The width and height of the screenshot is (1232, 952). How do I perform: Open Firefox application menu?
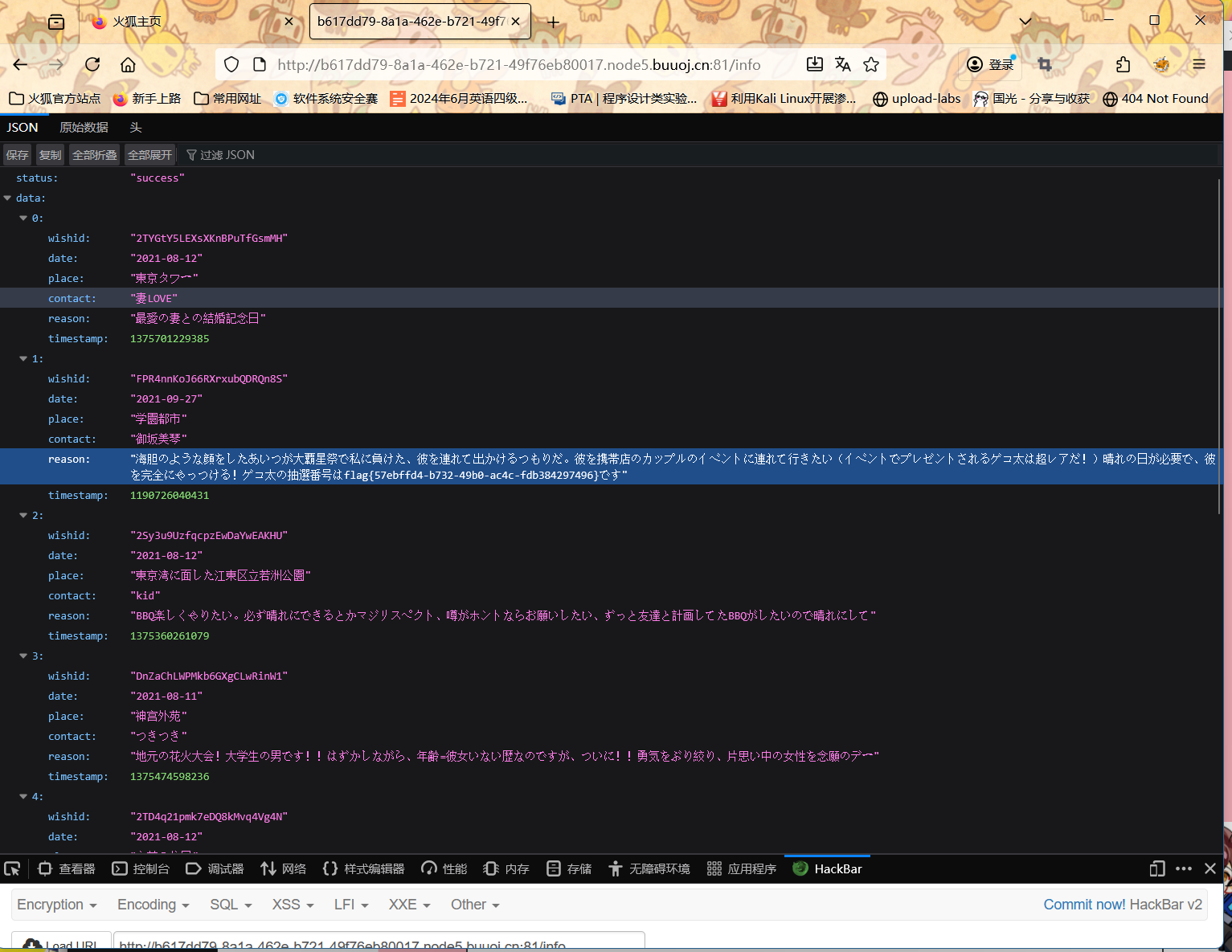coord(1198,65)
